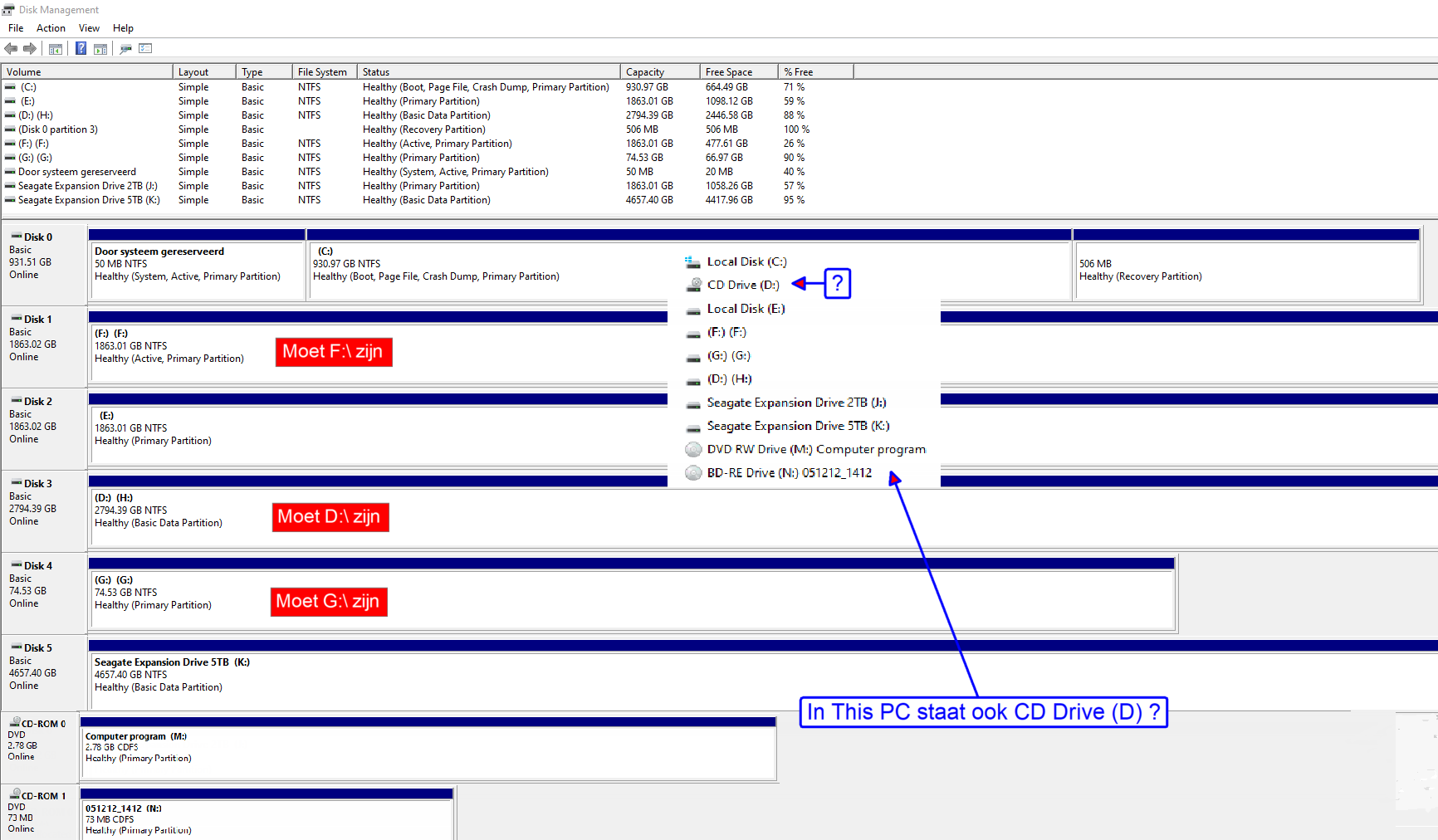1438x840 pixels.
Task: Click the checklist settings toolbar icon
Action: [x=145, y=49]
